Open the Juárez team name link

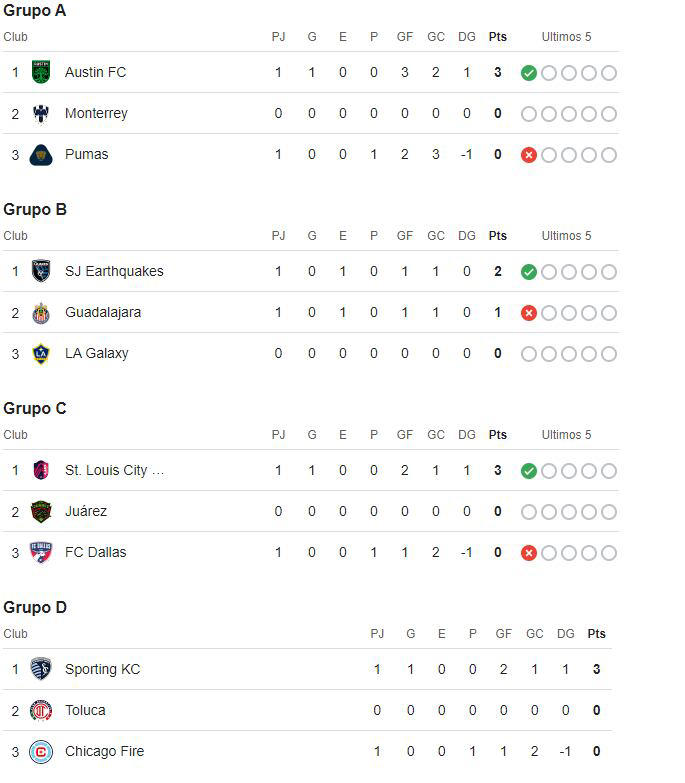coord(86,511)
